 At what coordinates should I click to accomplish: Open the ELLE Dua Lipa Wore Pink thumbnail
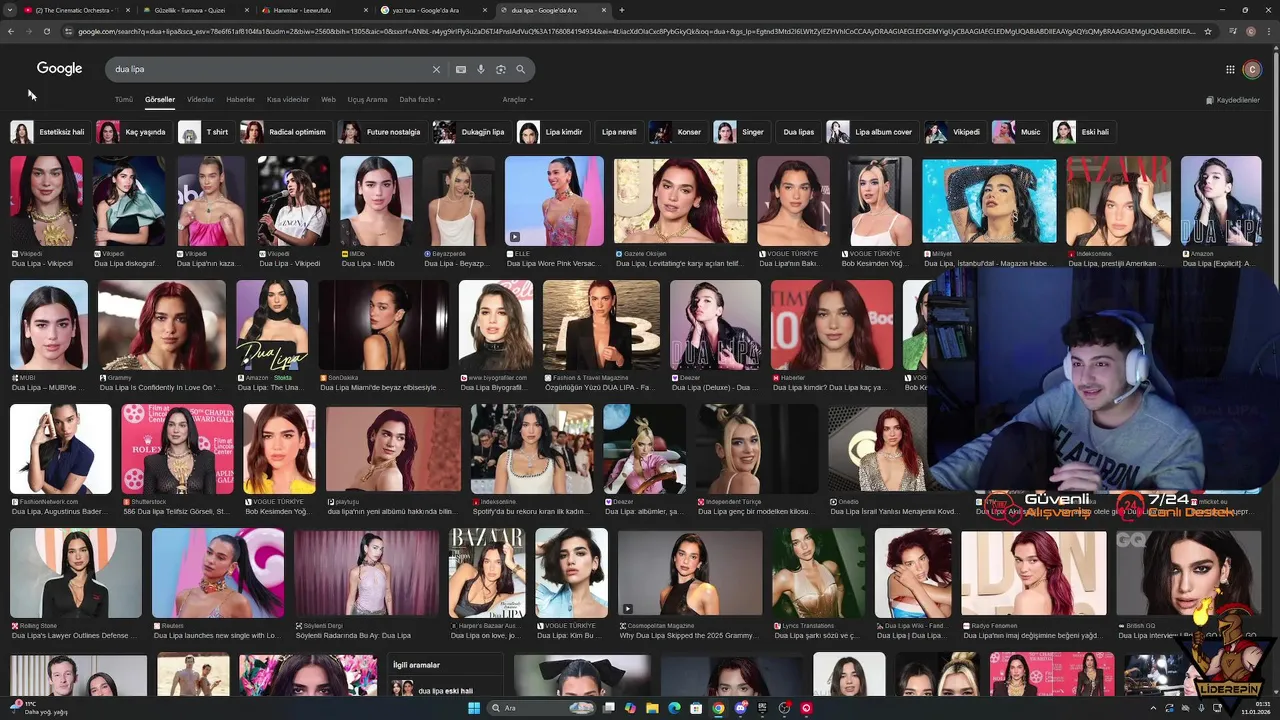[554, 201]
